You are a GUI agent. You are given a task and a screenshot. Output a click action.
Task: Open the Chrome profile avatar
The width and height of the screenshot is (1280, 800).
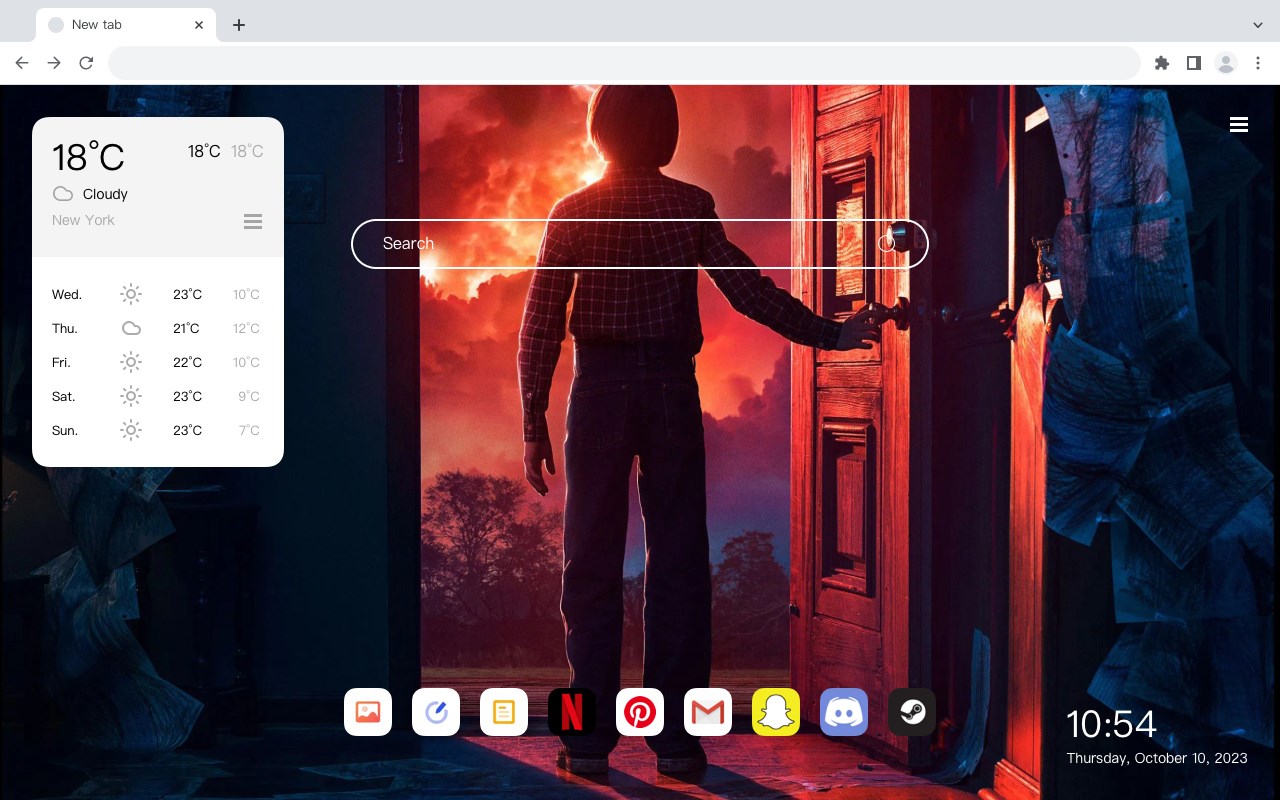tap(1226, 63)
